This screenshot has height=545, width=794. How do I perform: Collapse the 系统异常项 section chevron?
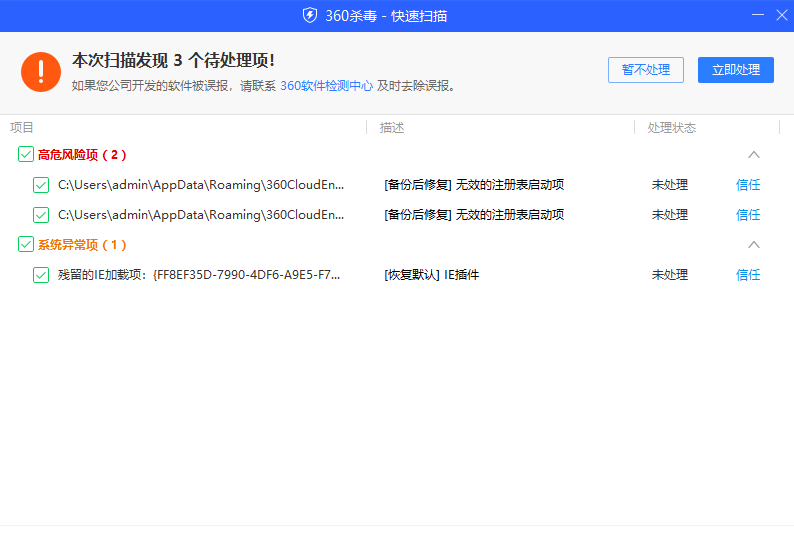(x=754, y=245)
